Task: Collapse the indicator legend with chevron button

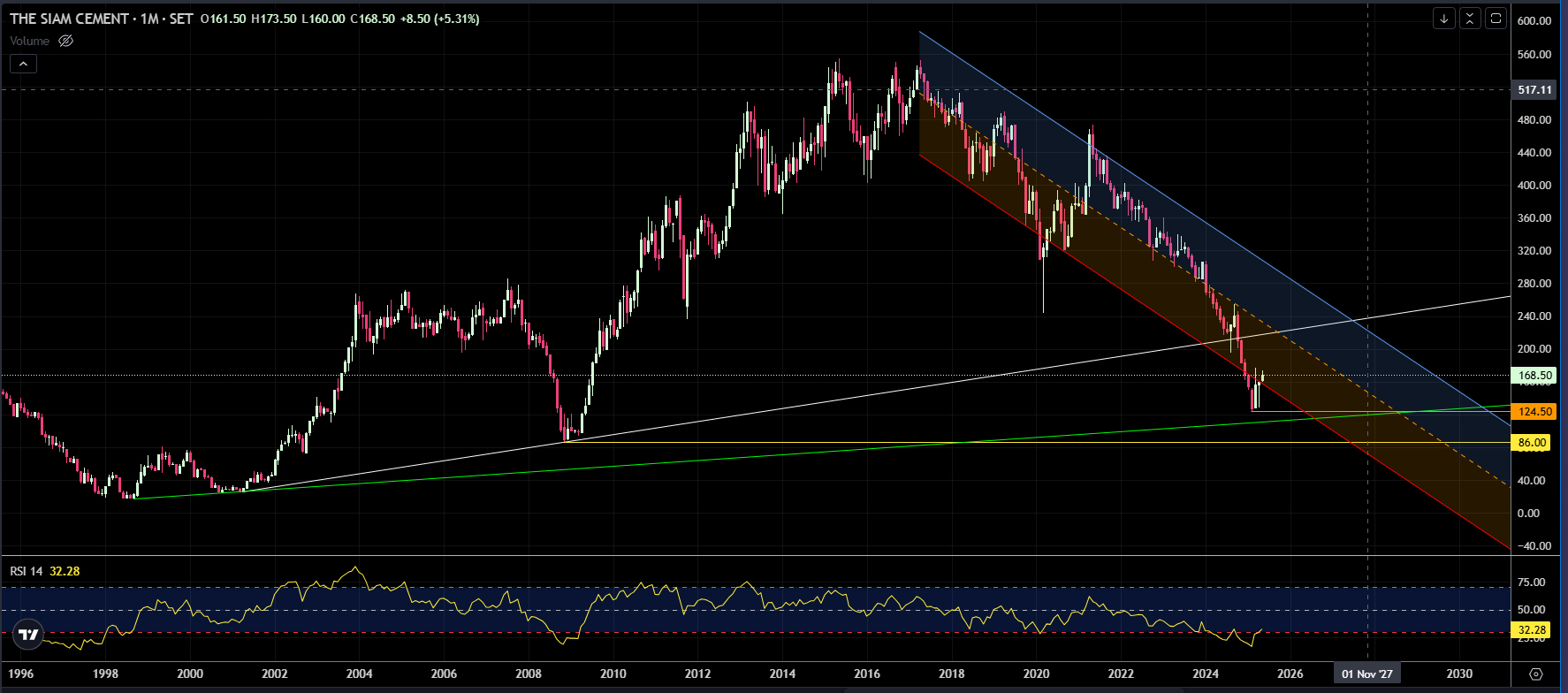Action: coord(23,64)
